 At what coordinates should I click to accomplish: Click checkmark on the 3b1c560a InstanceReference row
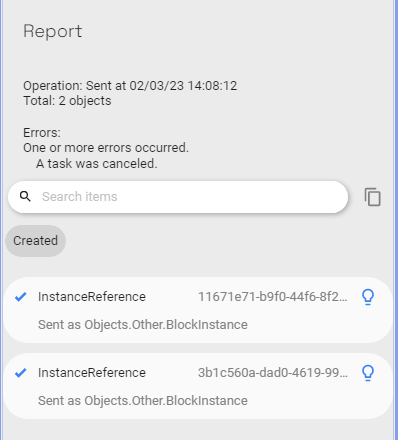21,373
